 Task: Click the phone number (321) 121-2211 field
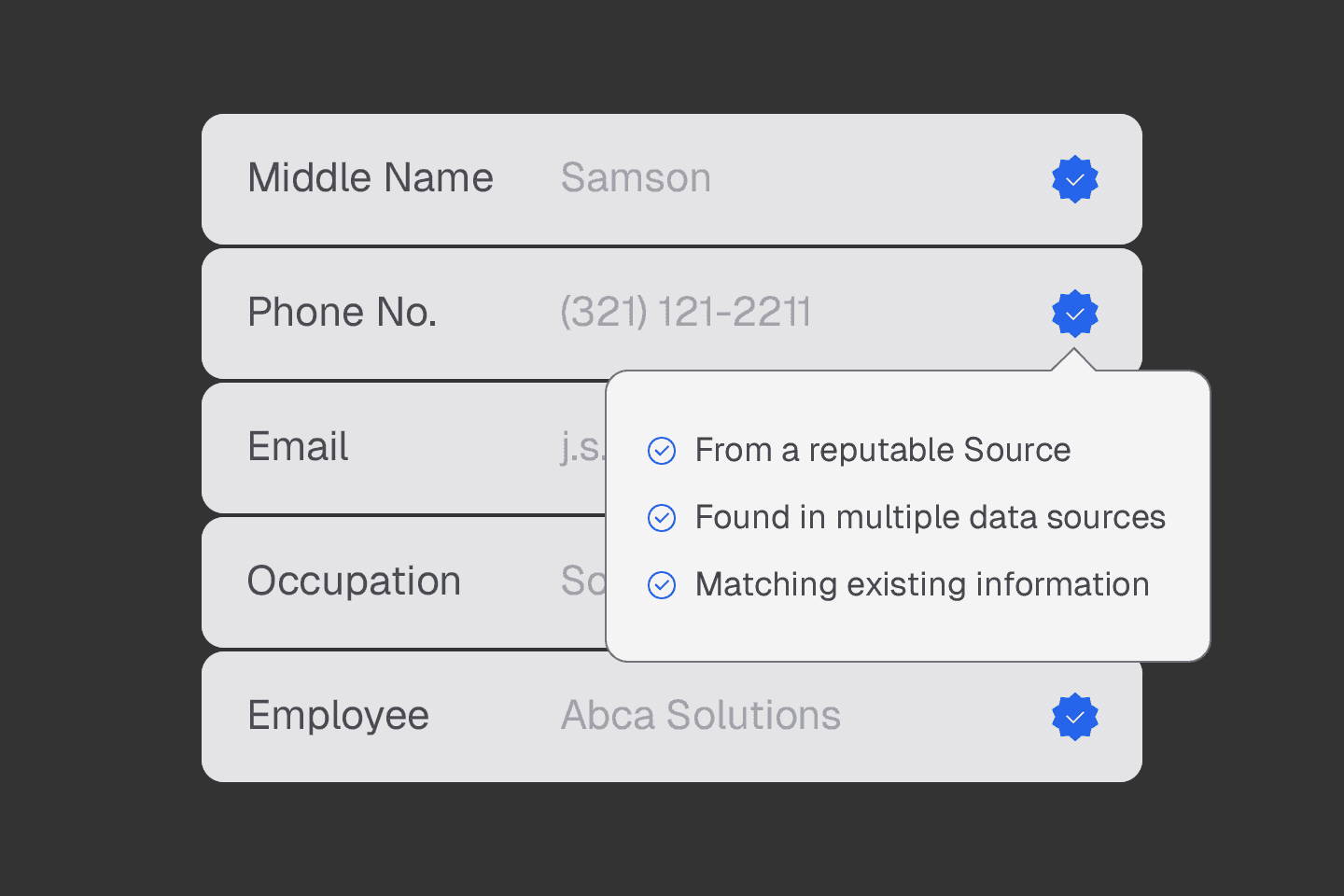685,313
